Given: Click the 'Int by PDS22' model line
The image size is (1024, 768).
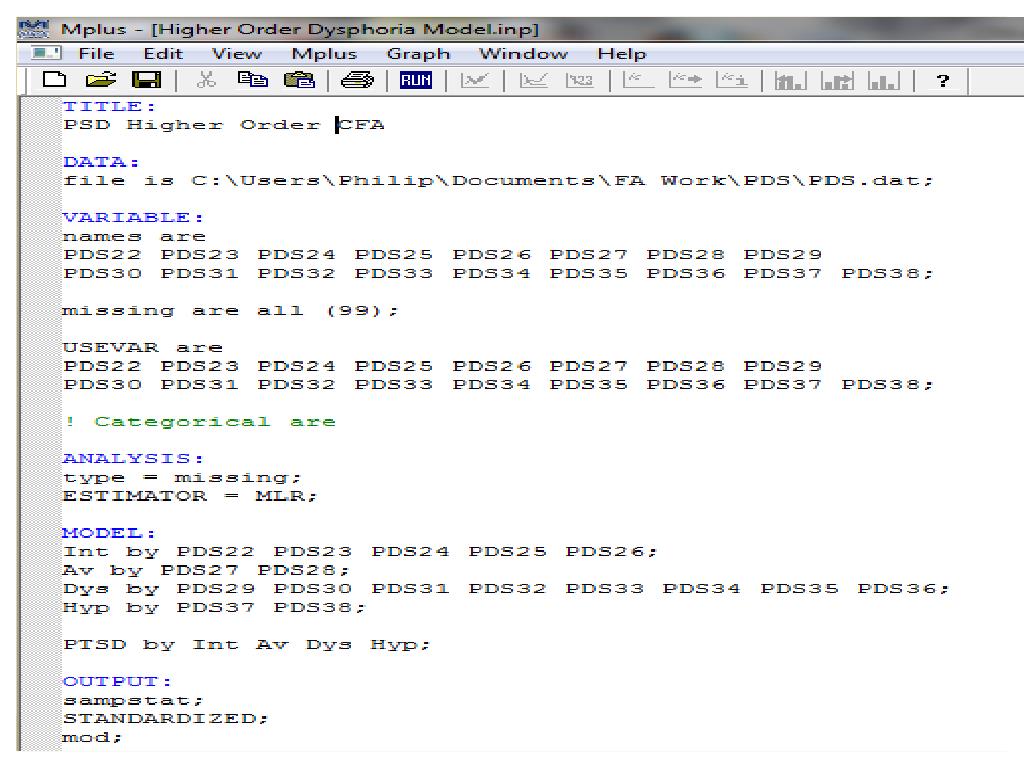Looking at the screenshot, I should click(360, 552).
